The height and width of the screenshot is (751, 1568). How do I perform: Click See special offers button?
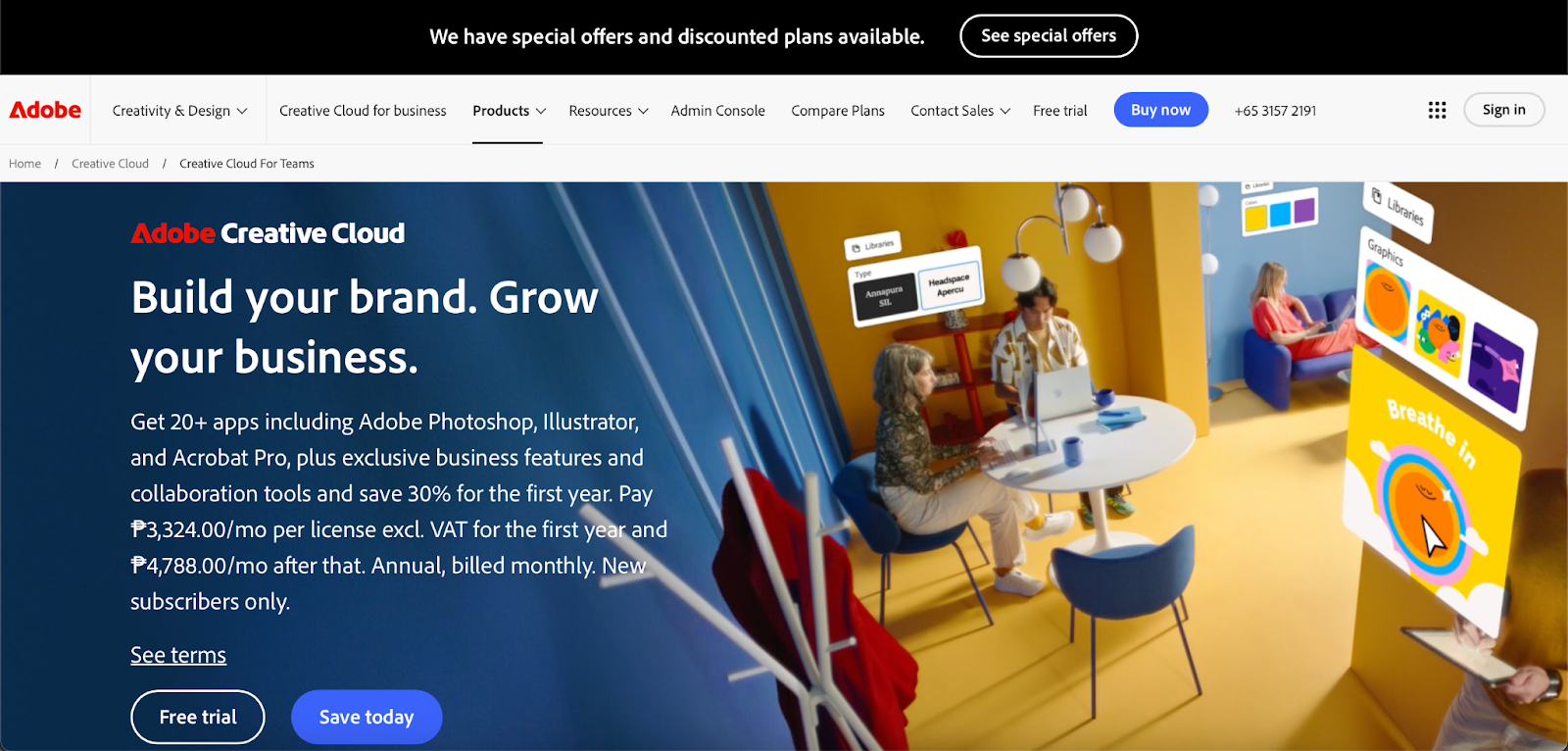coord(1049,36)
